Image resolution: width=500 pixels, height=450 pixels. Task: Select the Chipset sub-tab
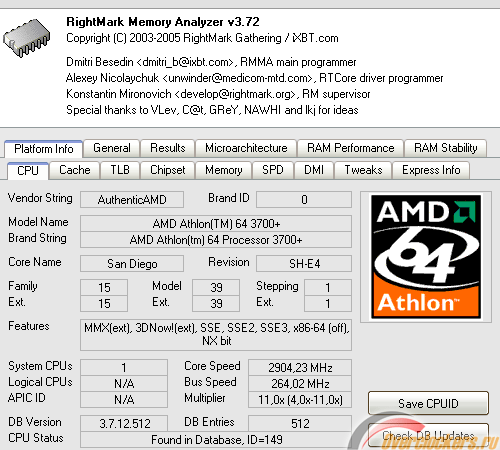click(168, 170)
